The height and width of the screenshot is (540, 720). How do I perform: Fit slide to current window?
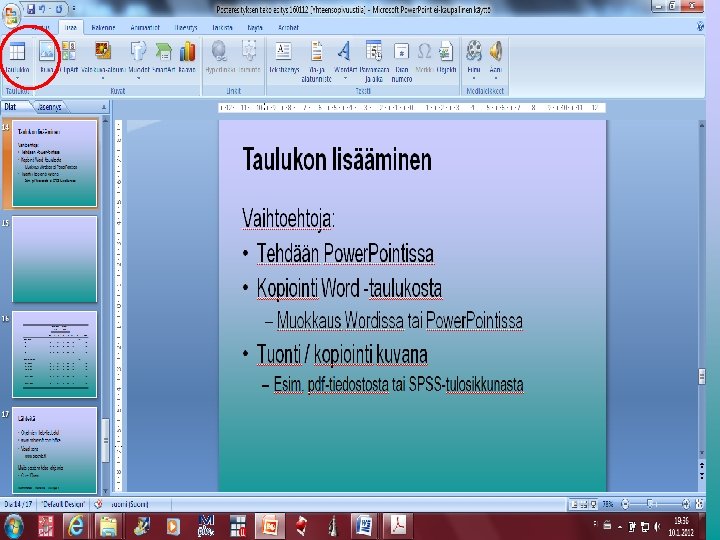tap(699, 504)
